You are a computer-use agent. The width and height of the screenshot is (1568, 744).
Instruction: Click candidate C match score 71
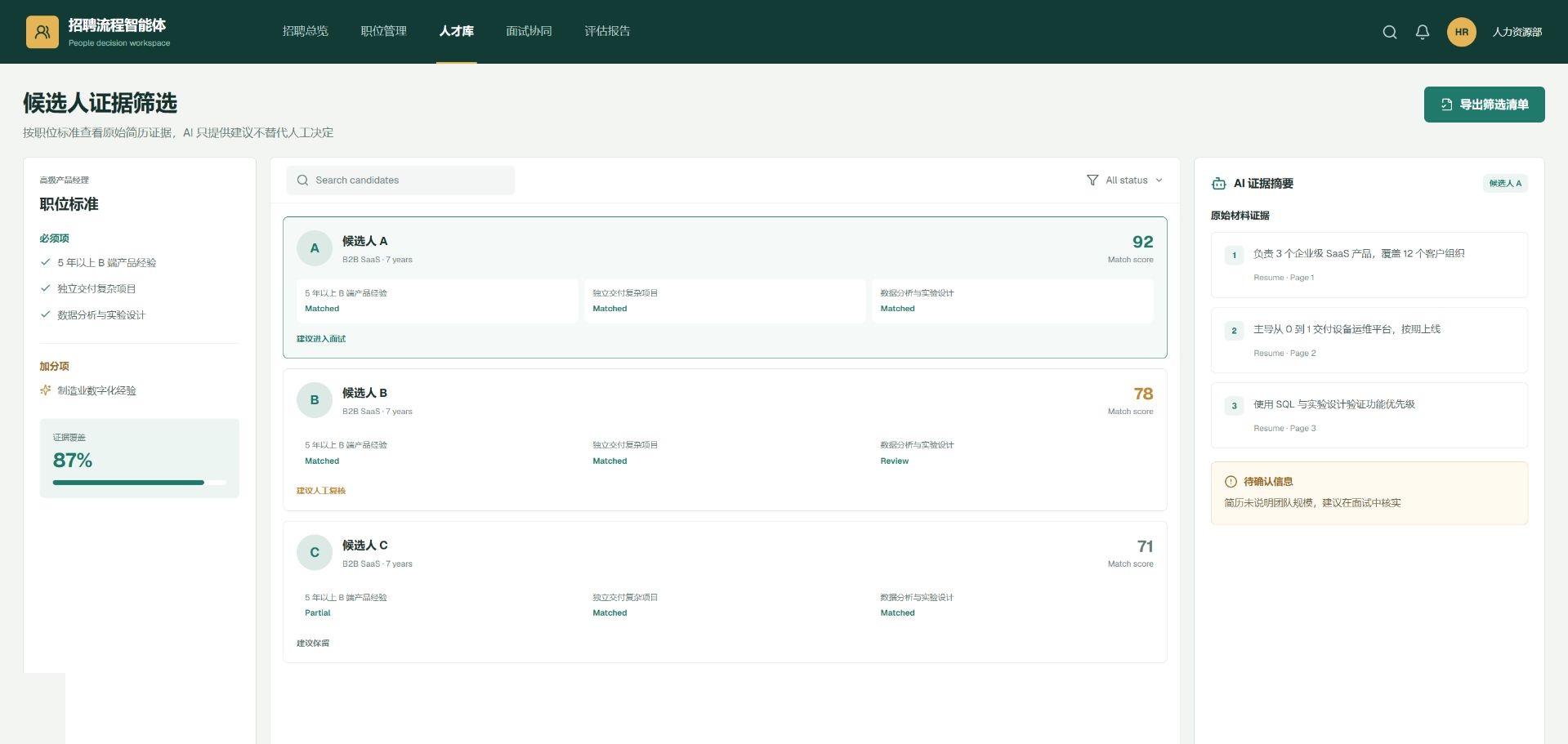point(1145,546)
